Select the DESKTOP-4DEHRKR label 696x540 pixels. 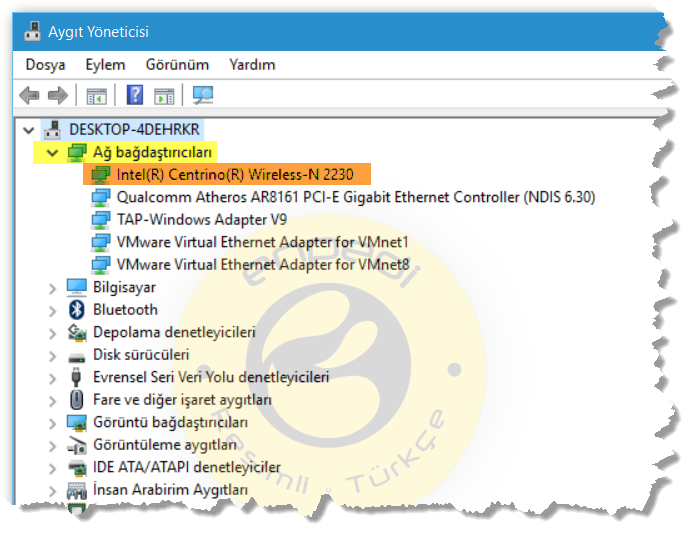click(134, 130)
